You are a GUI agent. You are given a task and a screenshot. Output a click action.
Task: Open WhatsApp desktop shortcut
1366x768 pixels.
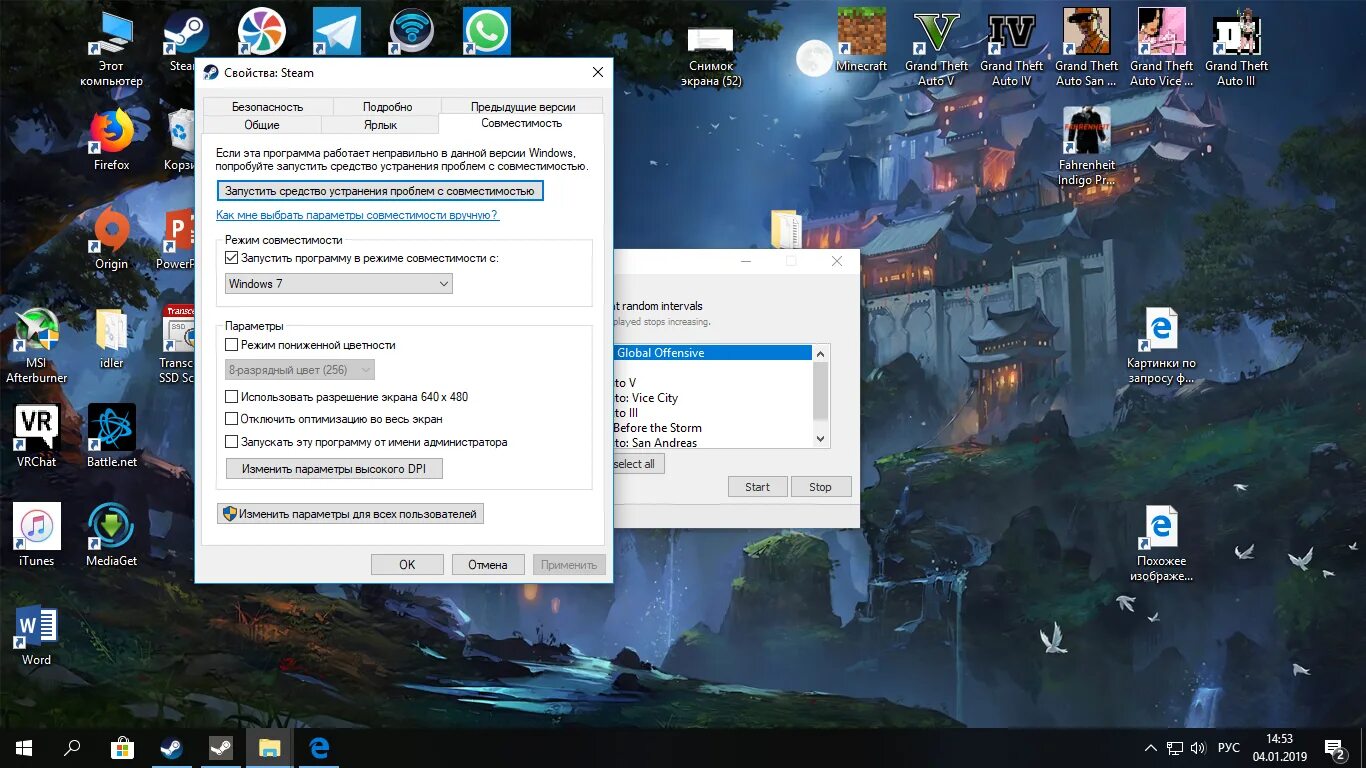pyautogui.click(x=487, y=32)
